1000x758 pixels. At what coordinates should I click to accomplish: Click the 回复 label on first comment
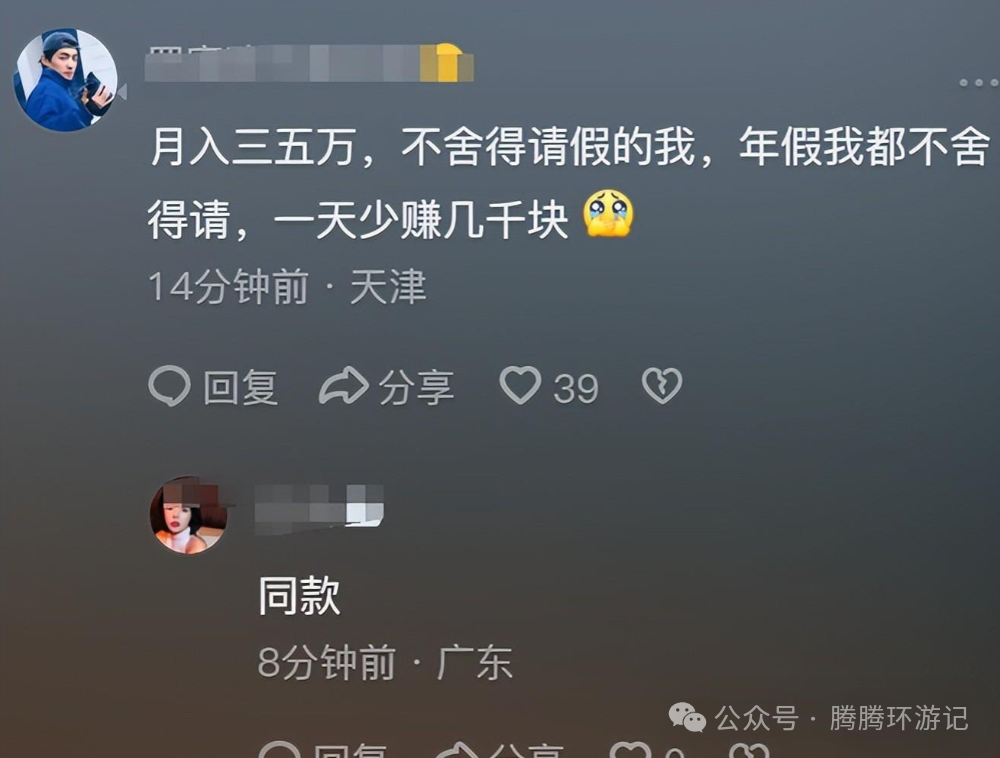click(x=240, y=388)
